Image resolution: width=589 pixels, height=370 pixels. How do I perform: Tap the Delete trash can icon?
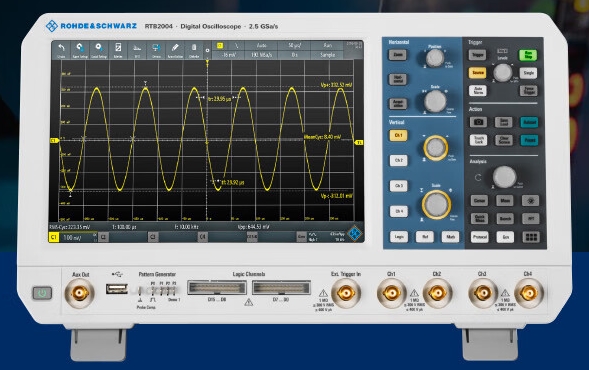point(194,50)
